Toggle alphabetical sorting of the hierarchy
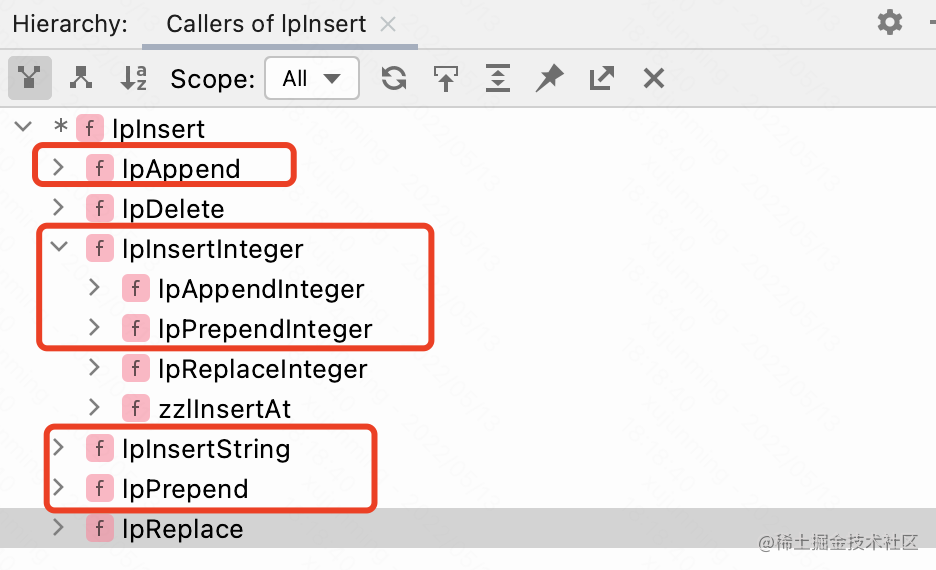Viewport: 936px width, 570px height. 134,78
